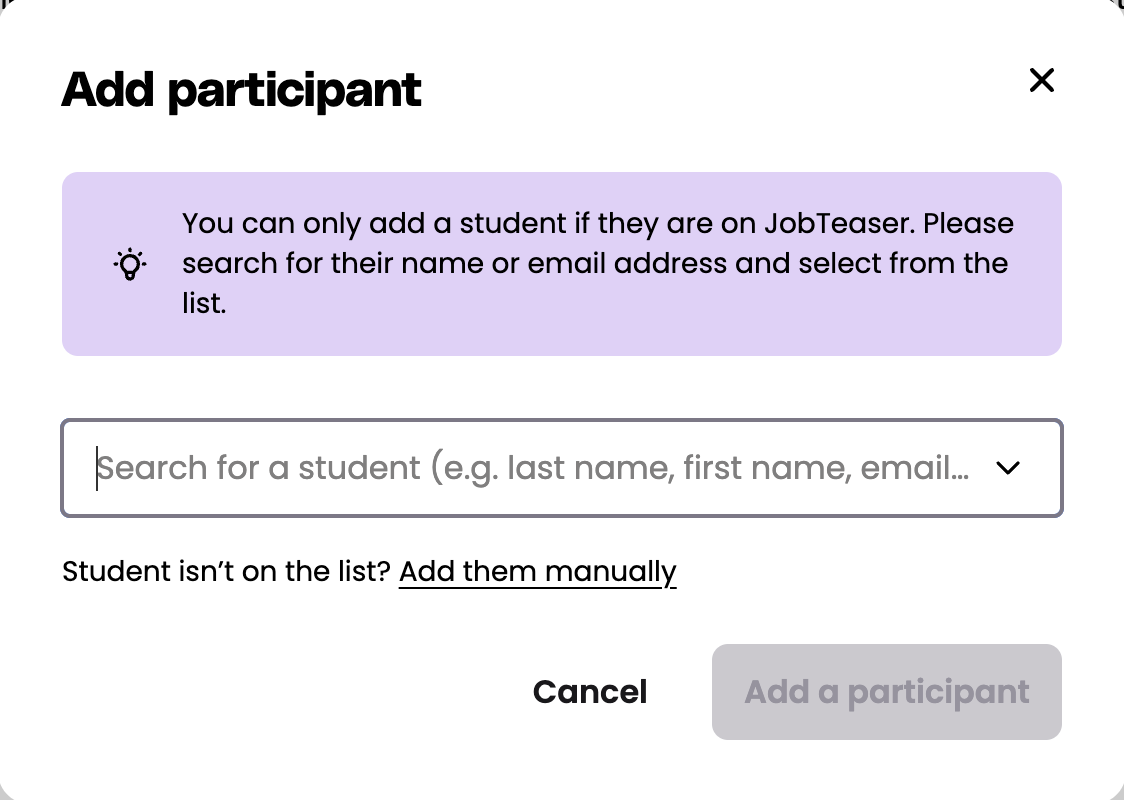The height and width of the screenshot is (800, 1124).
Task: Open the student list with the down arrow
Action: click(1008, 468)
